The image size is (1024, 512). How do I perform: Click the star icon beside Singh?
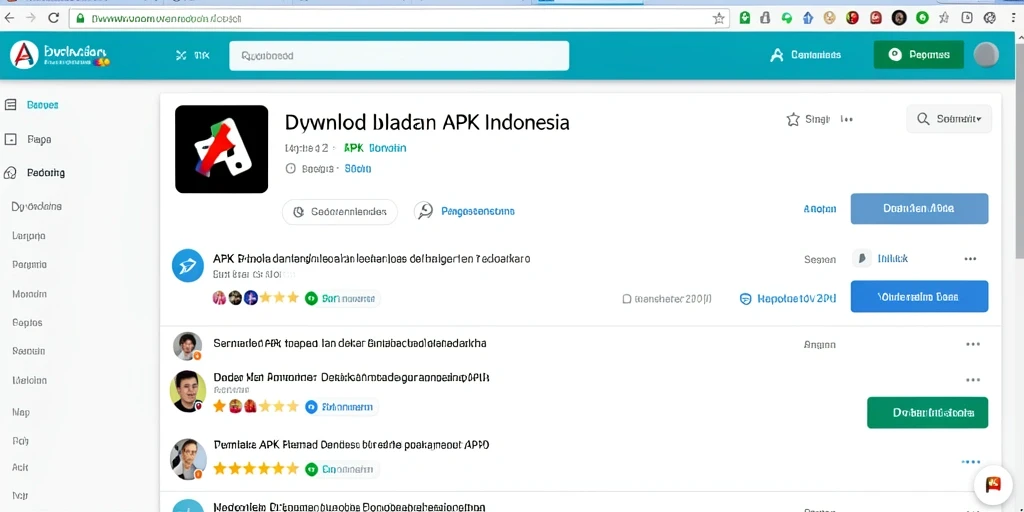pos(793,119)
